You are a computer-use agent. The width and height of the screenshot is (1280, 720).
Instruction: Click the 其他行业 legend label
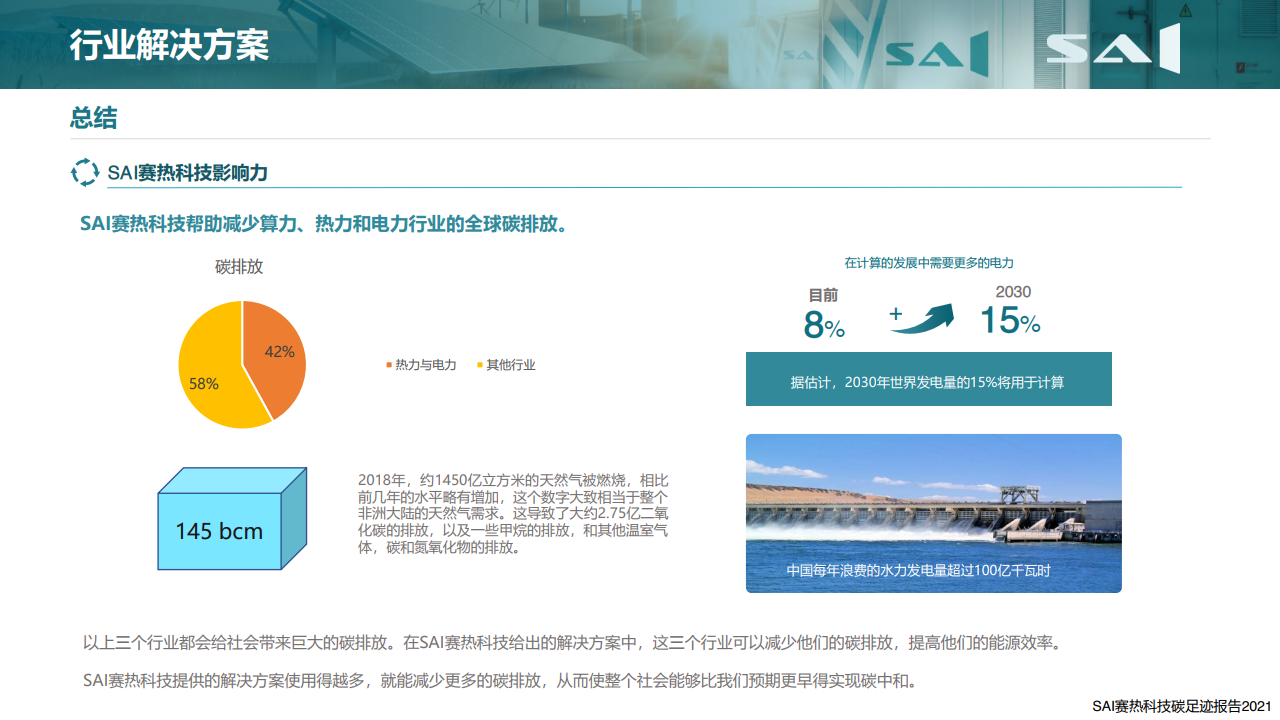coord(511,365)
